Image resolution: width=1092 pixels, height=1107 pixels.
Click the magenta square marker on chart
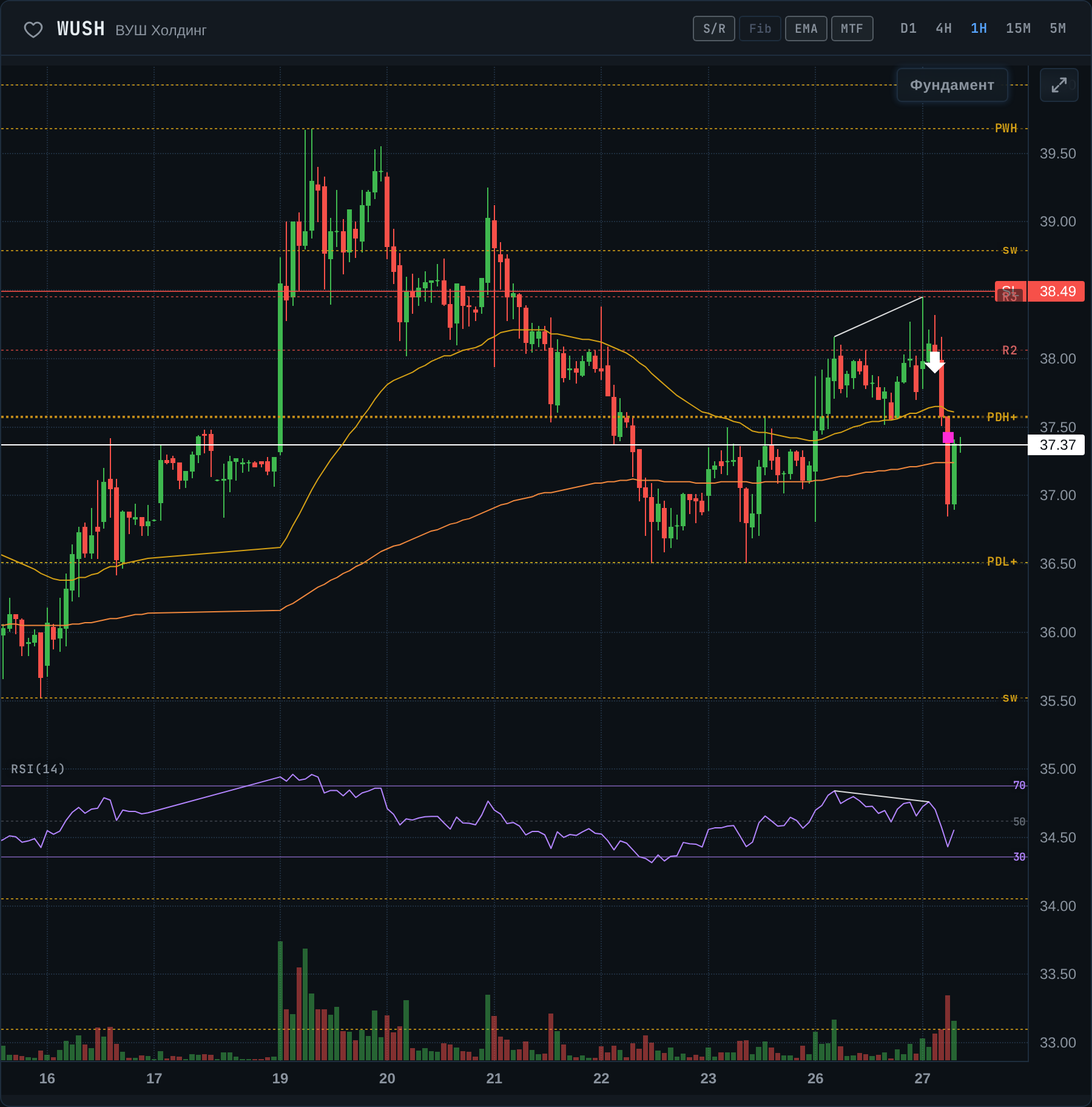click(948, 438)
